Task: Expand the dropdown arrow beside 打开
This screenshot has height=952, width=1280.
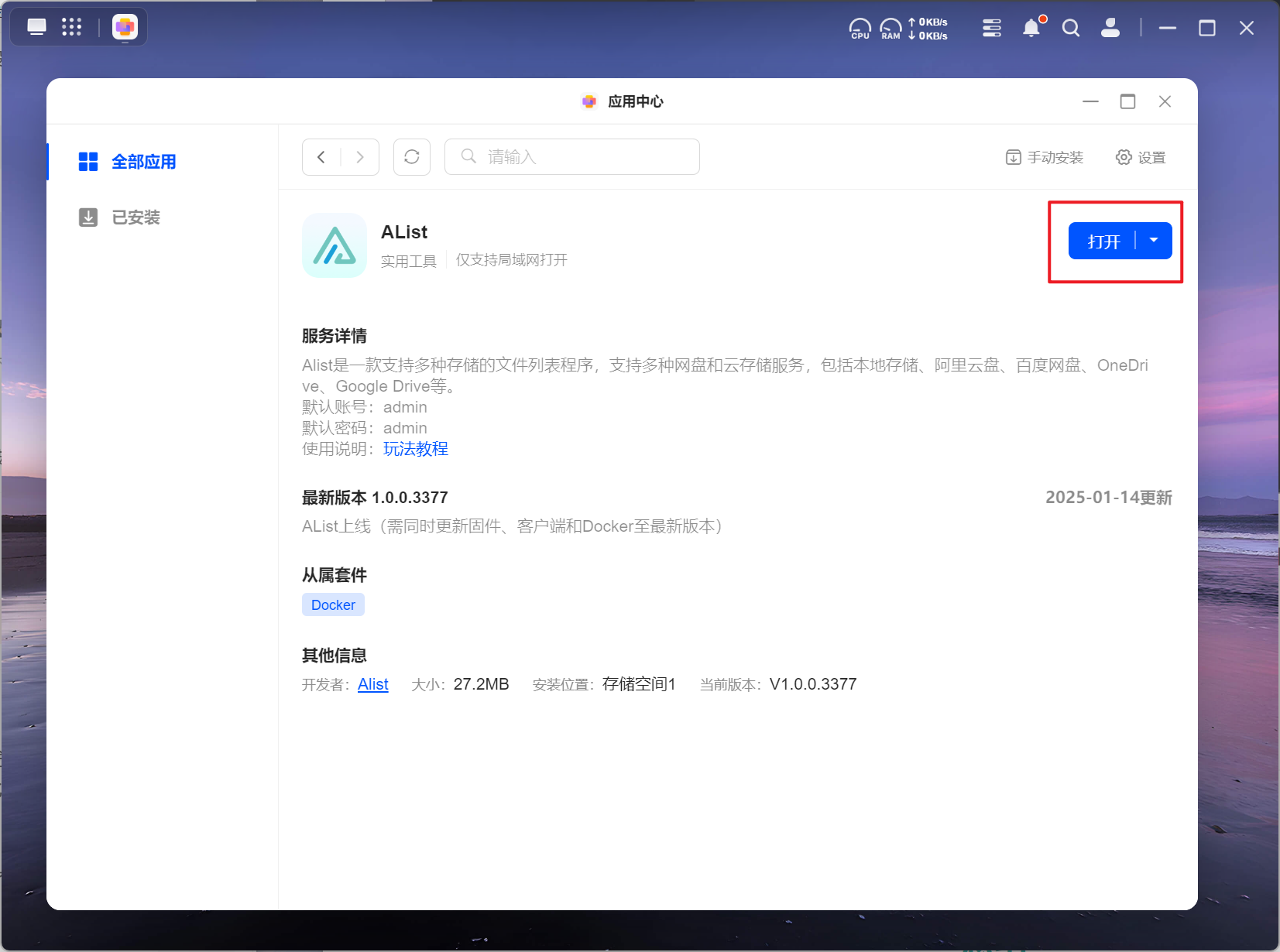Action: [x=1154, y=241]
